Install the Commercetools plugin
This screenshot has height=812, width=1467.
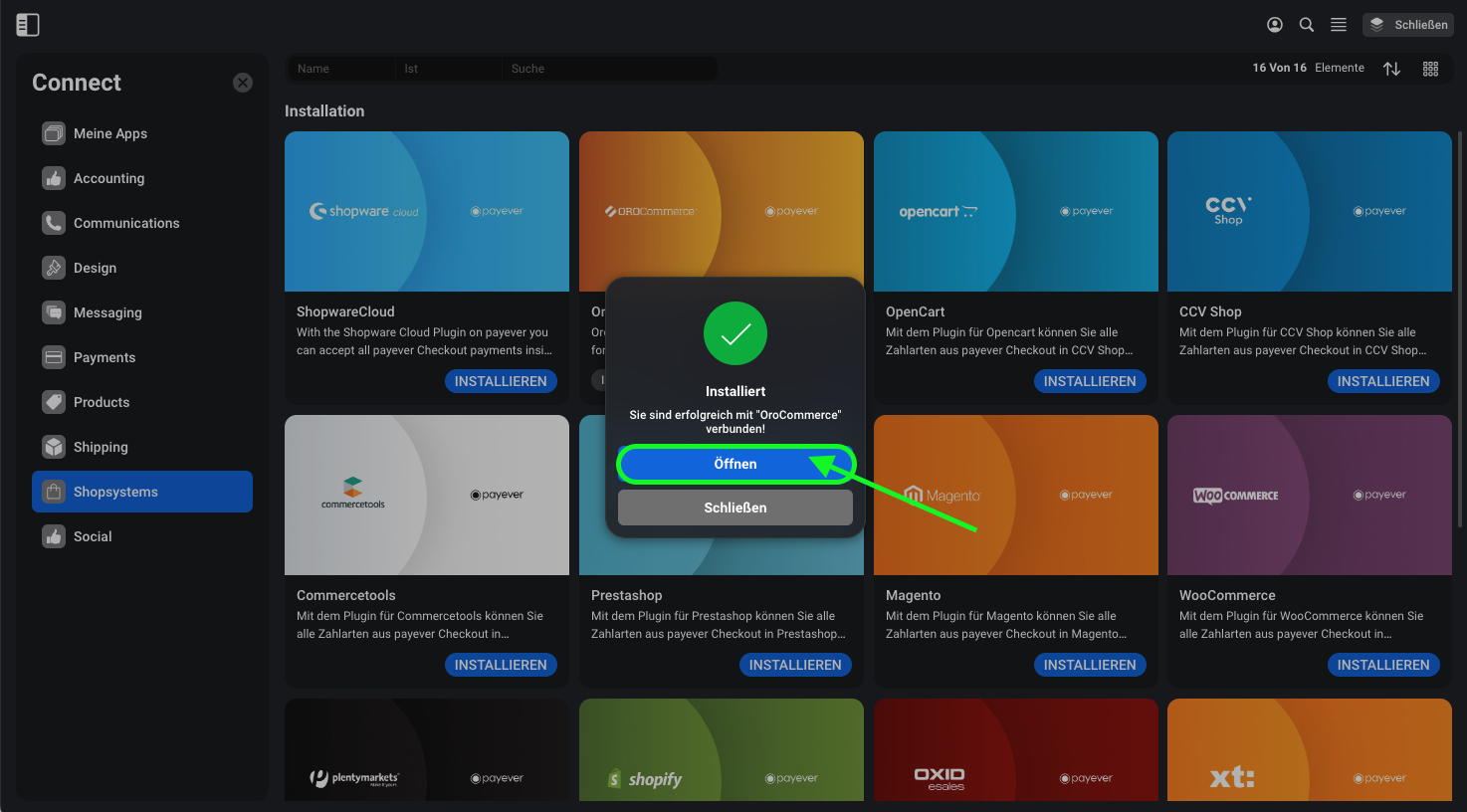(x=501, y=665)
